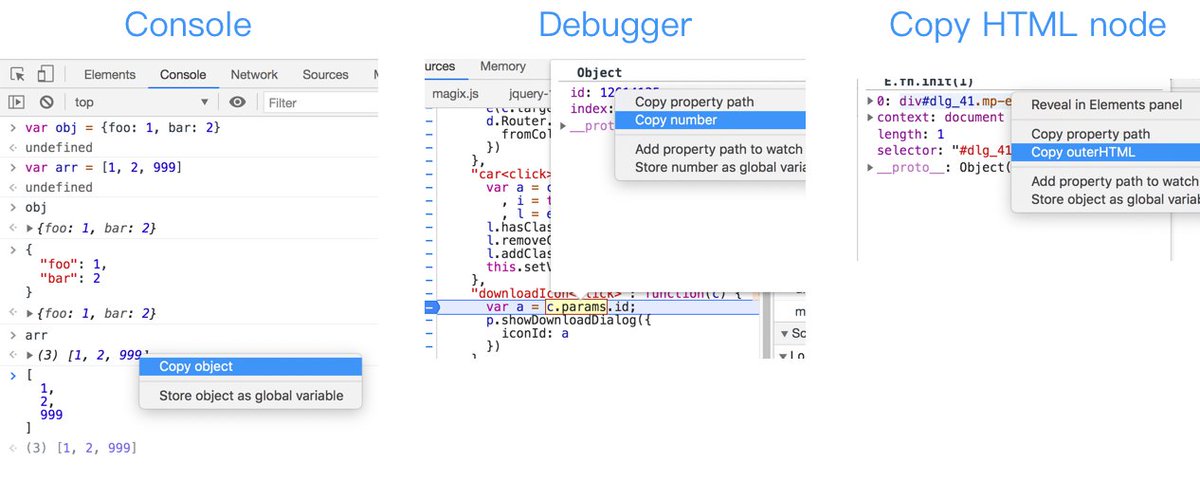Click the d.Router. code line
Image resolution: width=1200 pixels, height=482 pixels.
[518, 120]
